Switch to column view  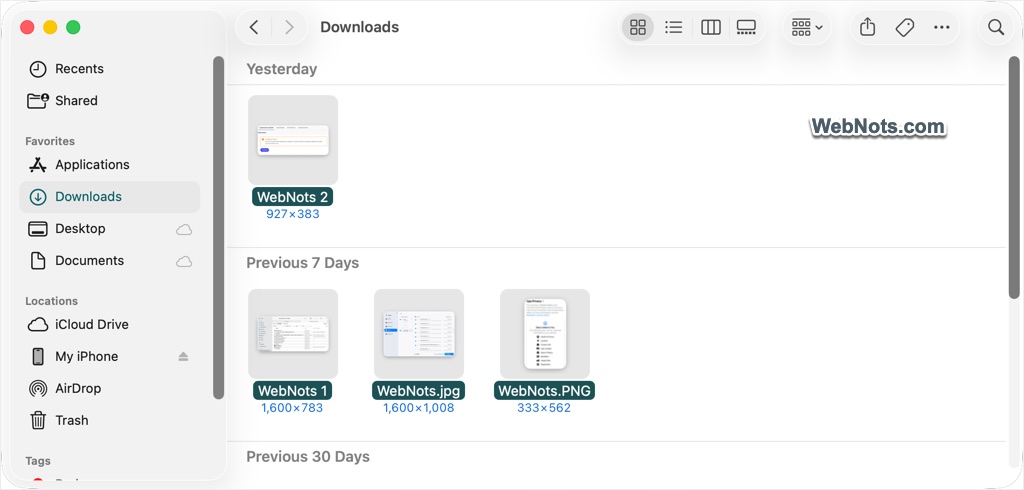click(711, 27)
